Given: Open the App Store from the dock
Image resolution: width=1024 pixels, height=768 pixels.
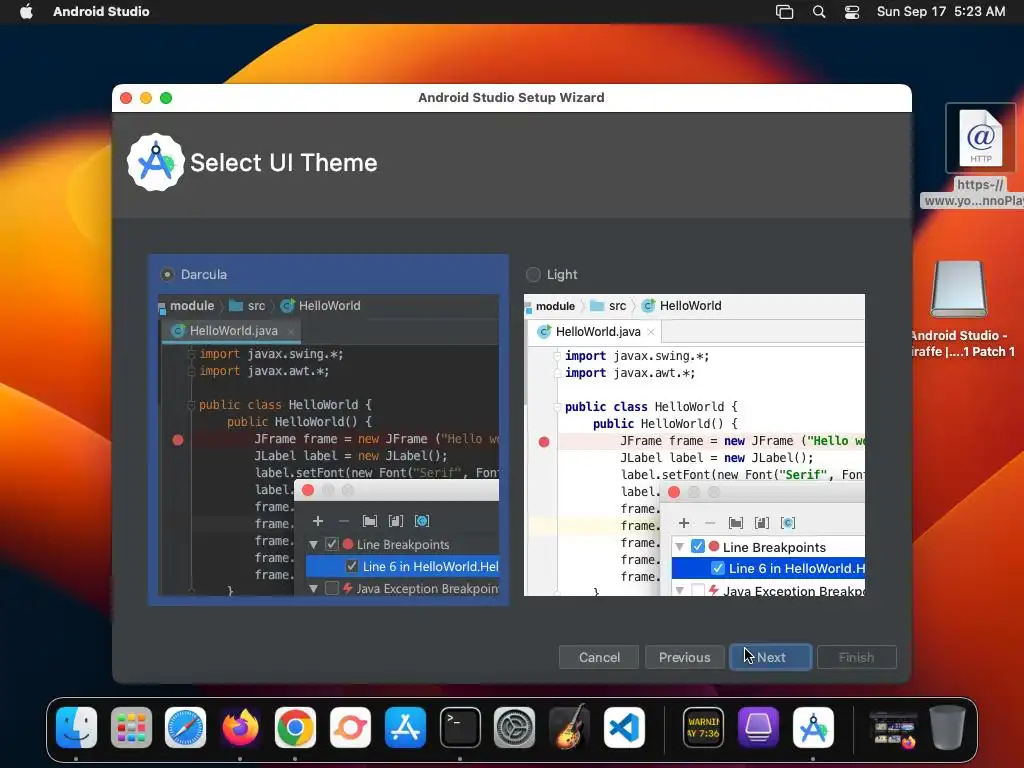Looking at the screenshot, I should [405, 728].
